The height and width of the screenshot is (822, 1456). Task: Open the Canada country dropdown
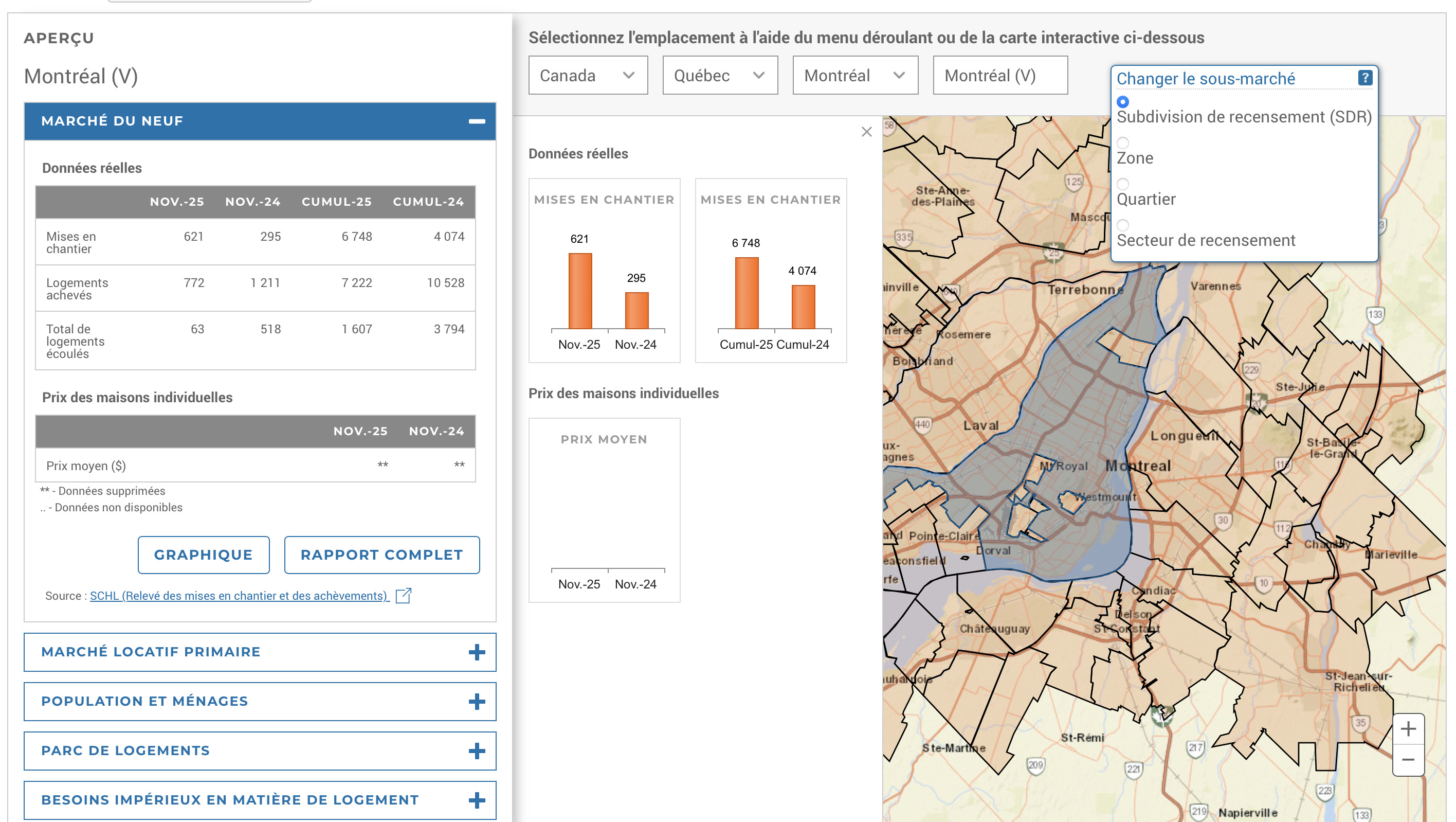tap(587, 75)
